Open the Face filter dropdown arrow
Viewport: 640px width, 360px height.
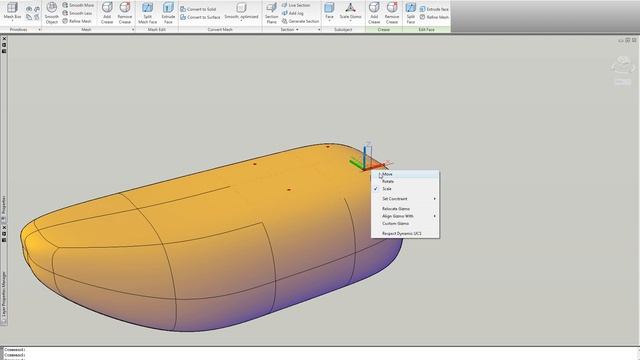point(329,20)
